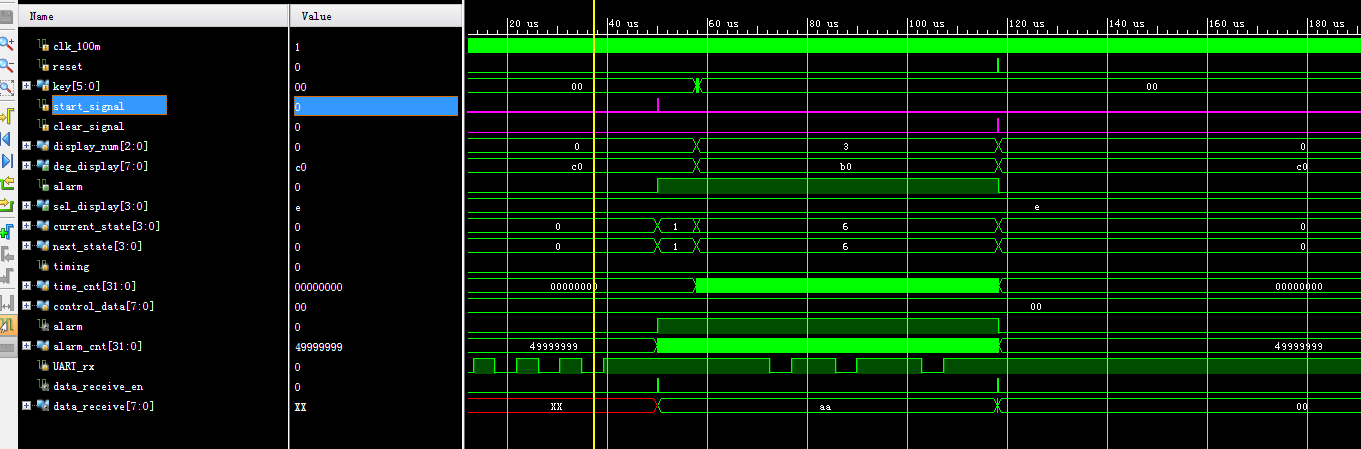
Task: Expand the sel_display[3:0] bus
Action: tap(26, 206)
